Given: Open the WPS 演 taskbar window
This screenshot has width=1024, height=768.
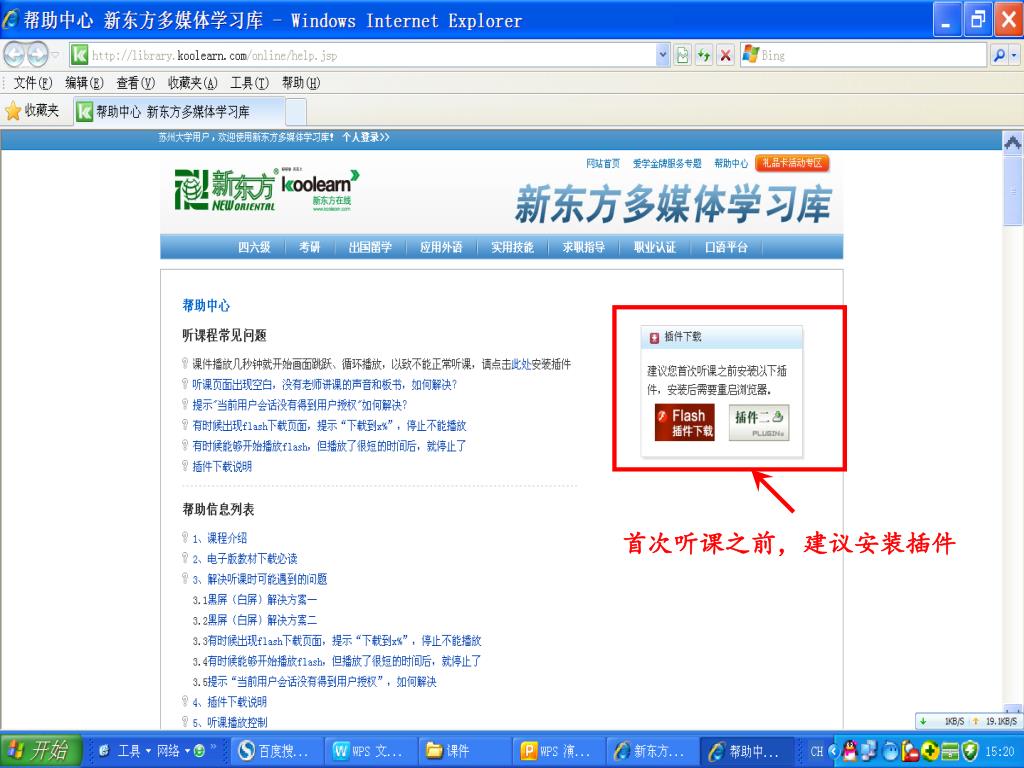Looking at the screenshot, I should click(559, 751).
